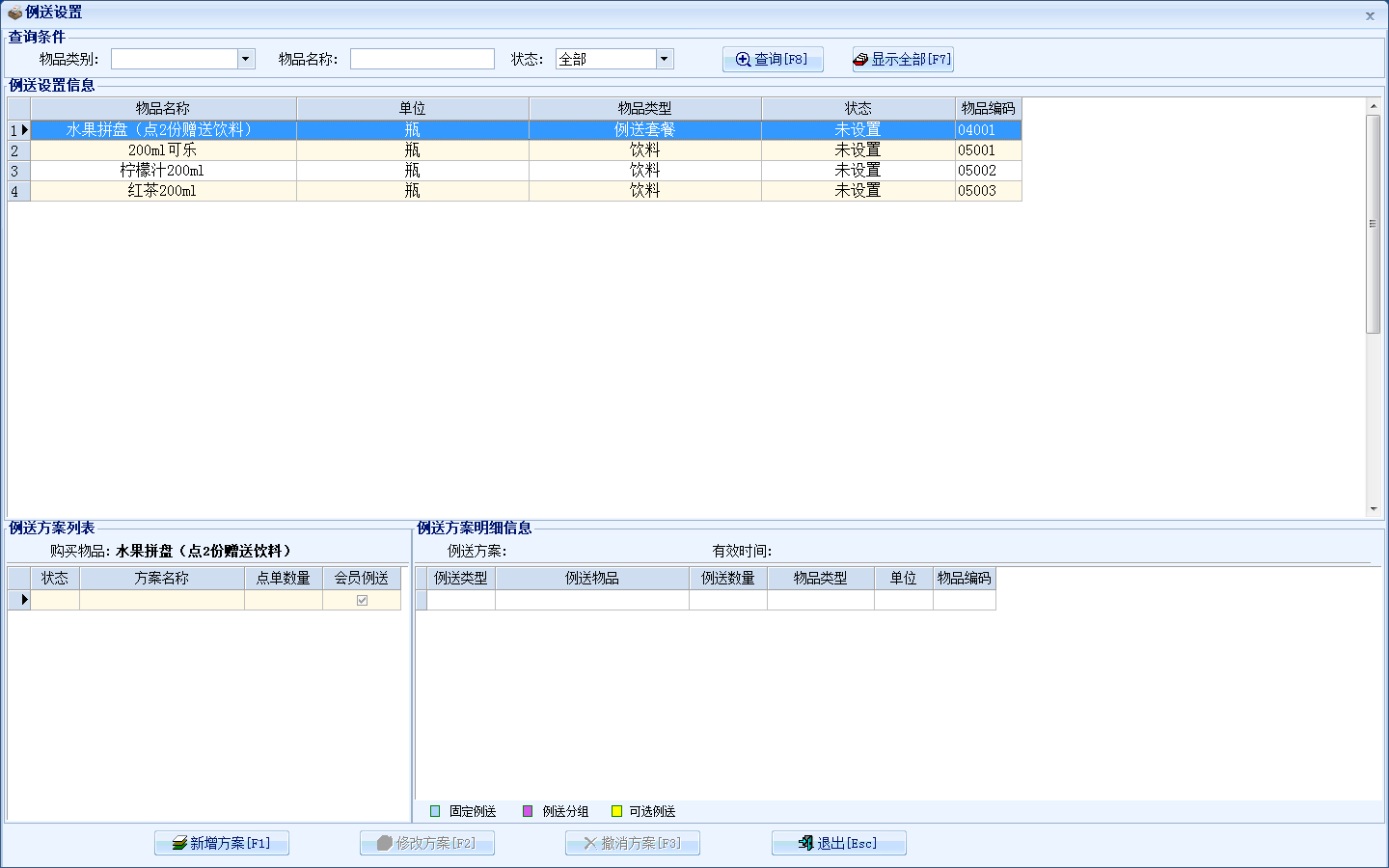Focus the 物品名称 input field
1389x868 pixels.
point(422,59)
